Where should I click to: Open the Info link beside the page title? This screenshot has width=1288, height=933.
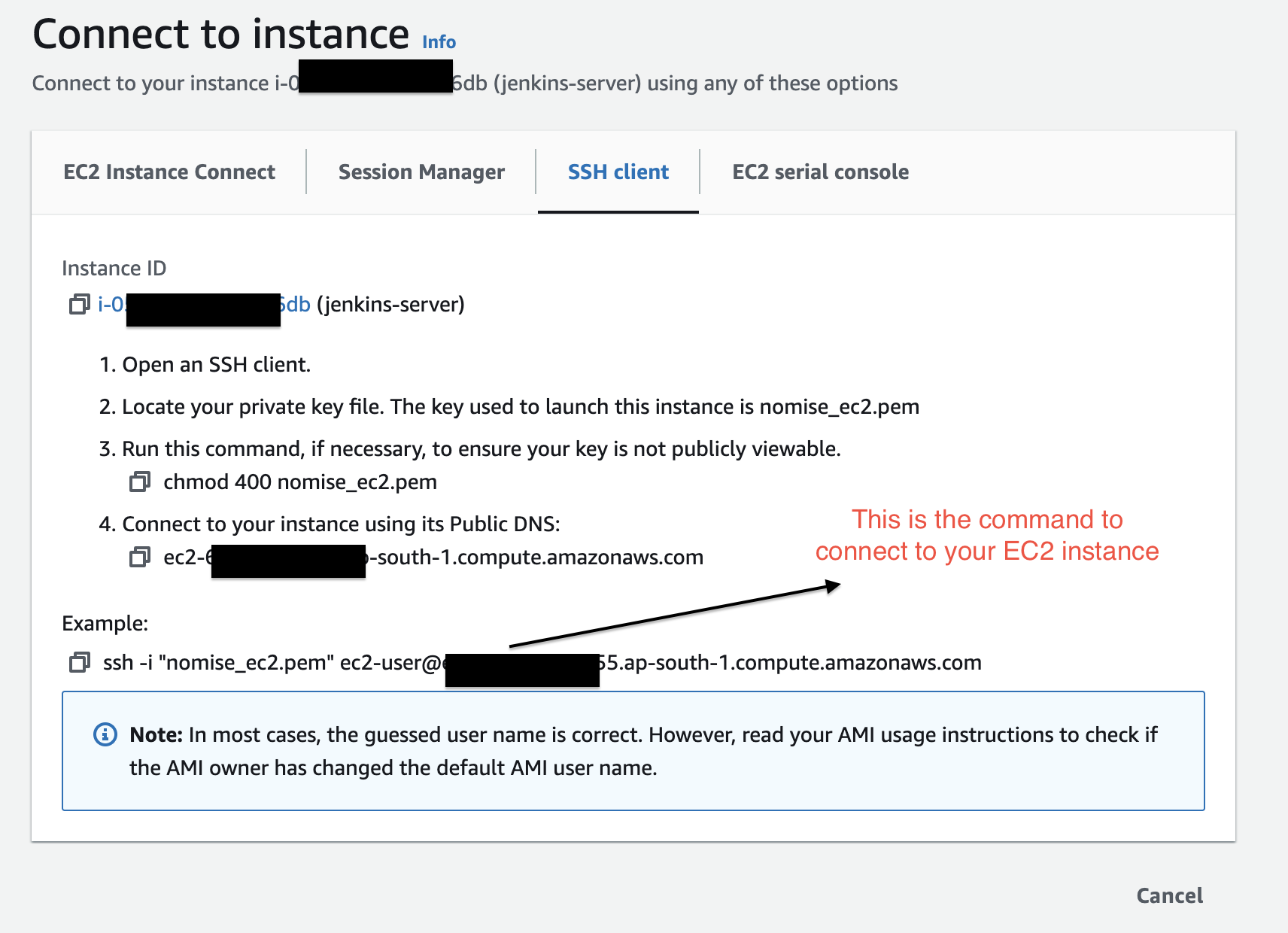tap(439, 41)
